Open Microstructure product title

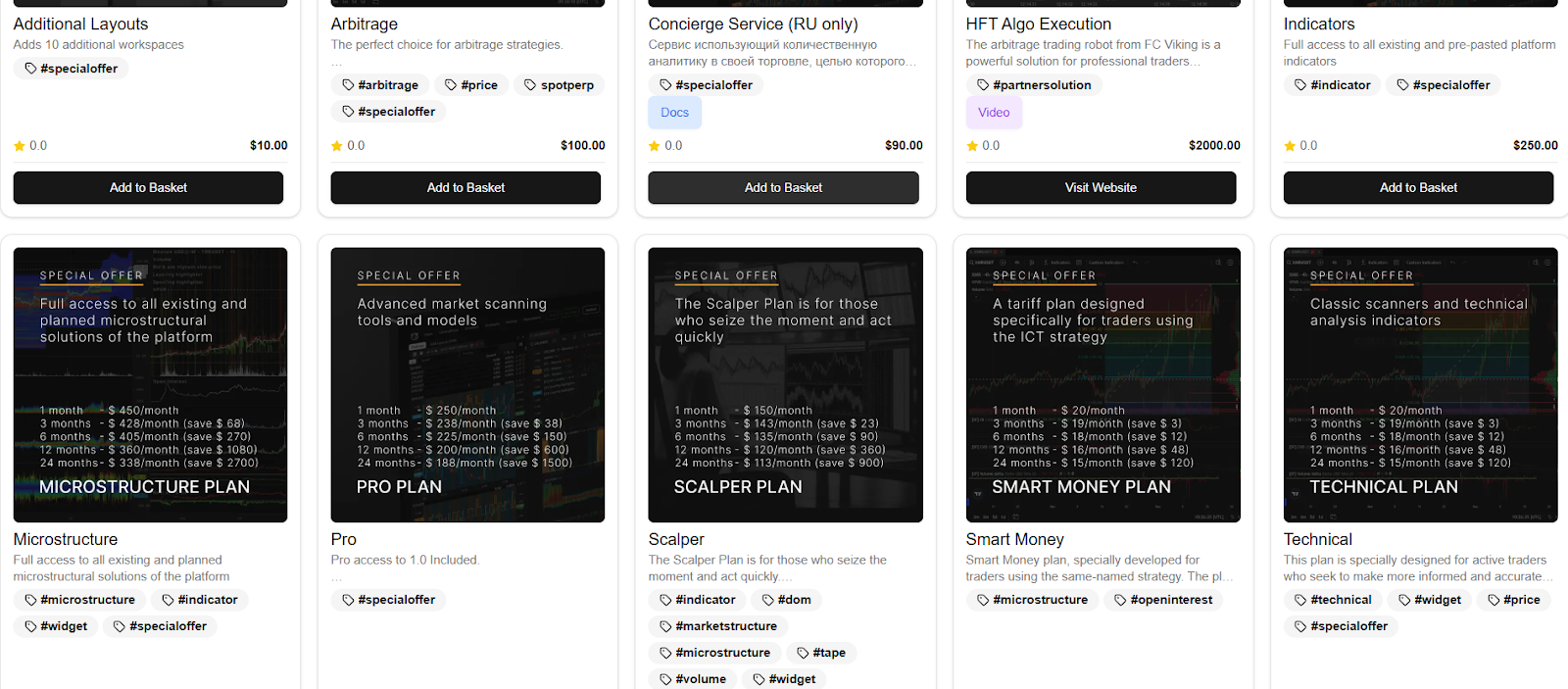66,540
